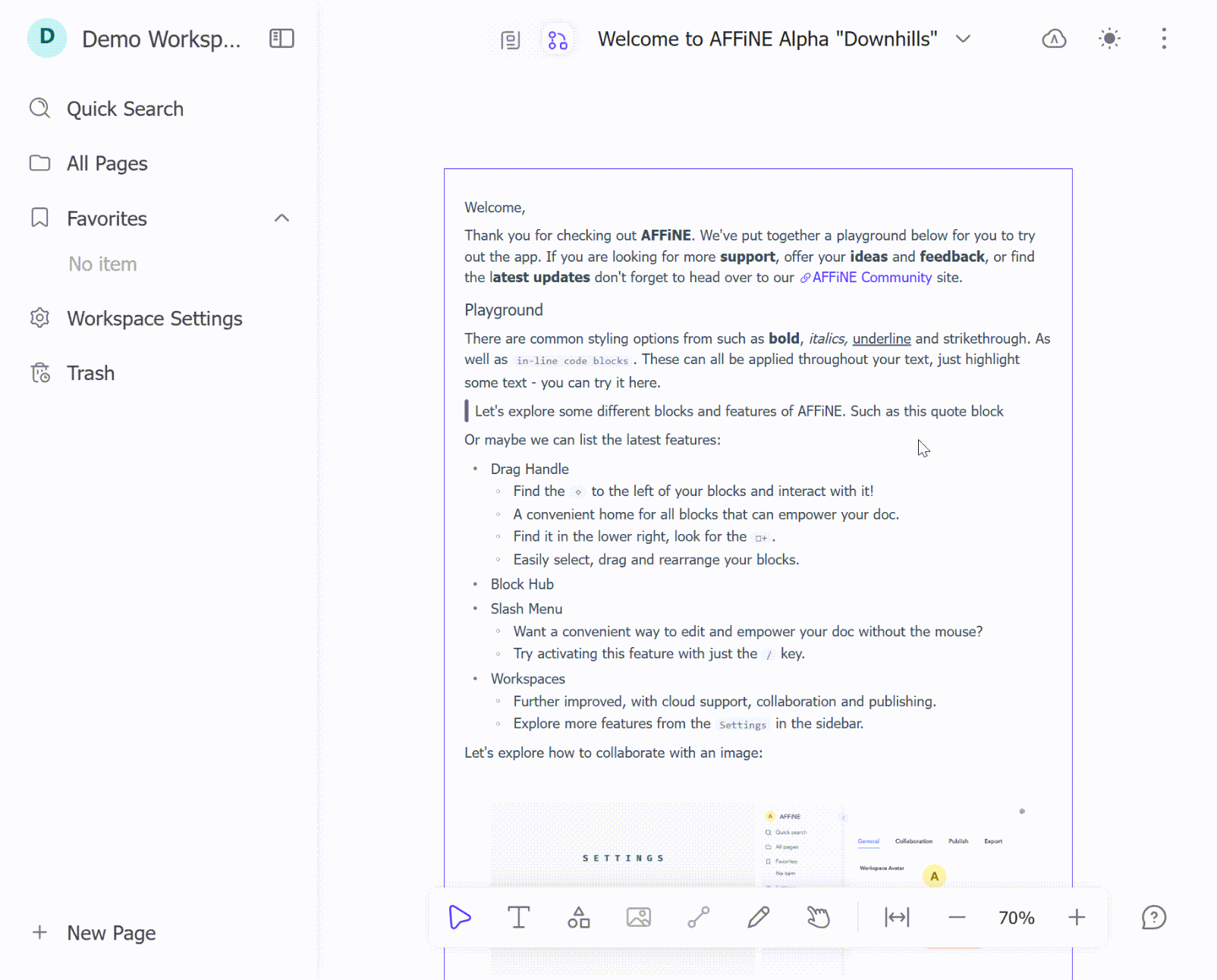Click the 'Slash Menu' list item

click(527, 609)
